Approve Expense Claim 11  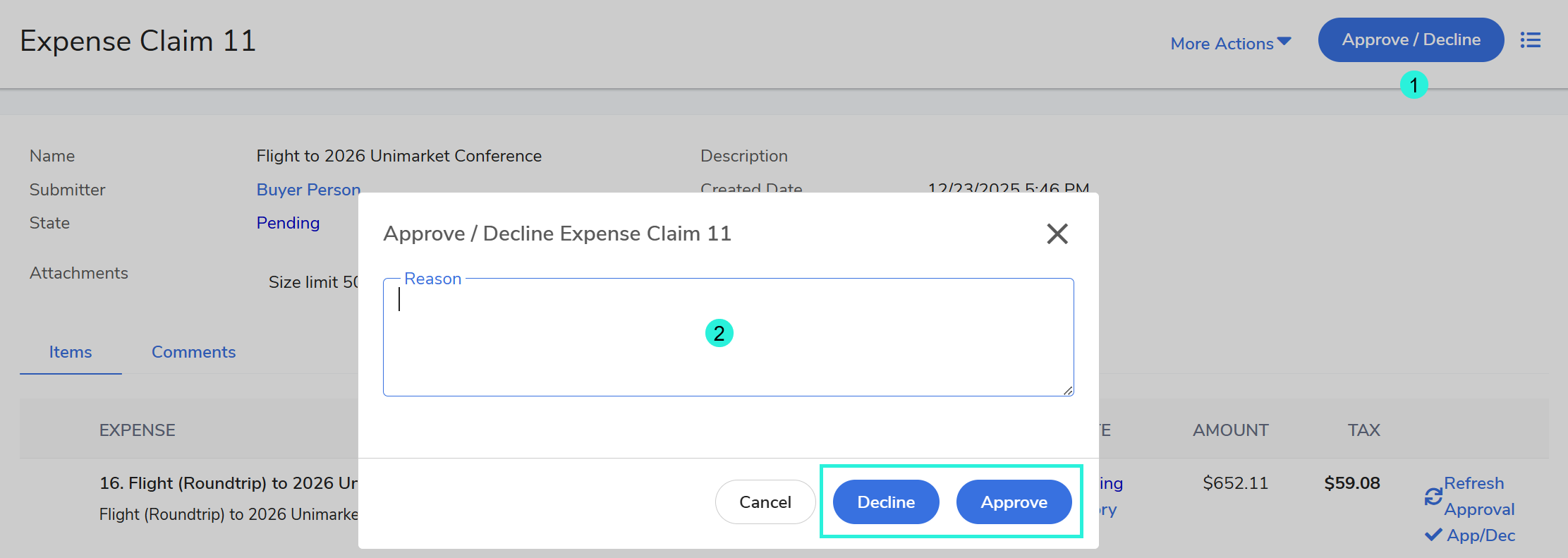click(x=1014, y=502)
